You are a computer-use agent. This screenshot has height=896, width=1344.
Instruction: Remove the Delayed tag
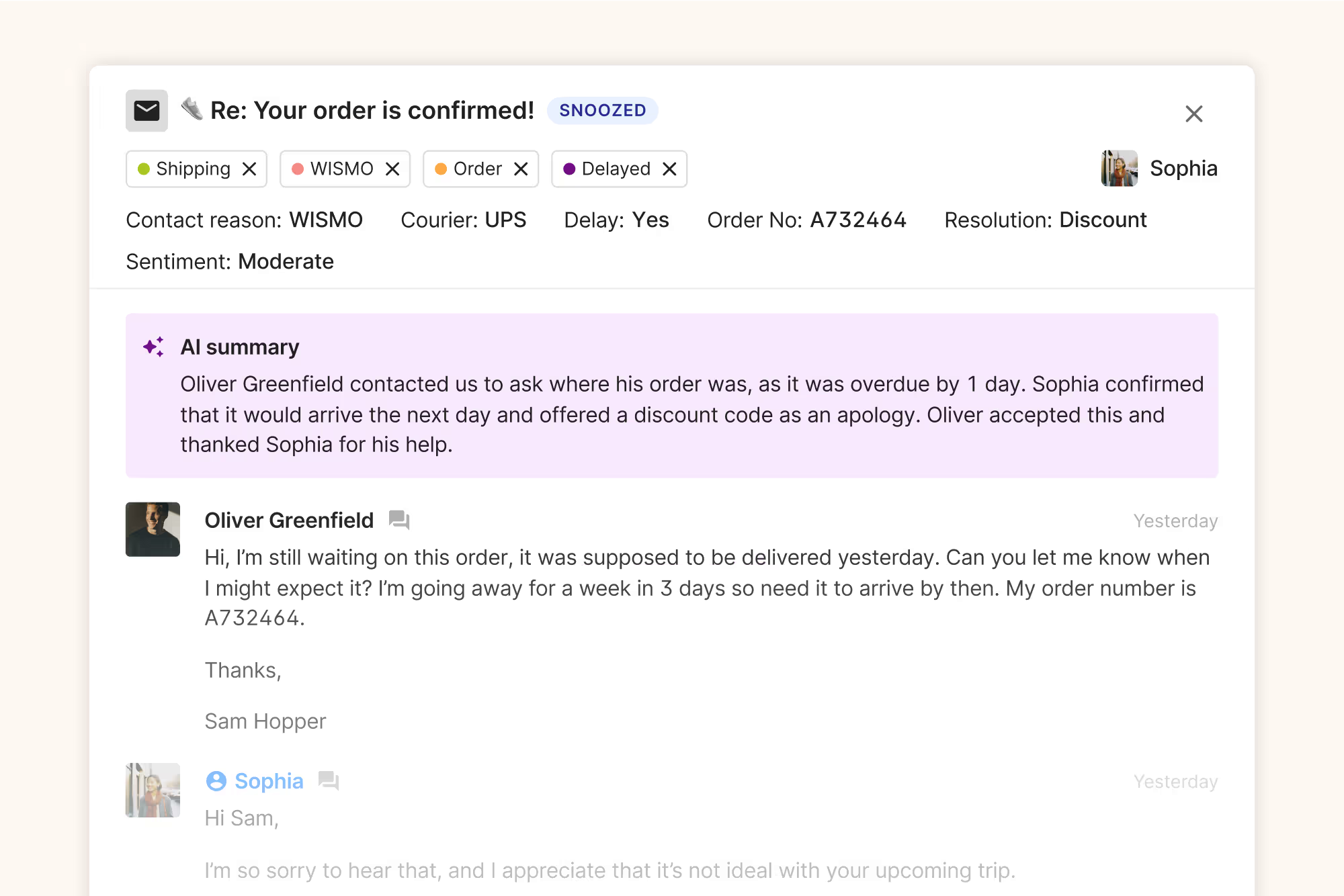tap(669, 169)
